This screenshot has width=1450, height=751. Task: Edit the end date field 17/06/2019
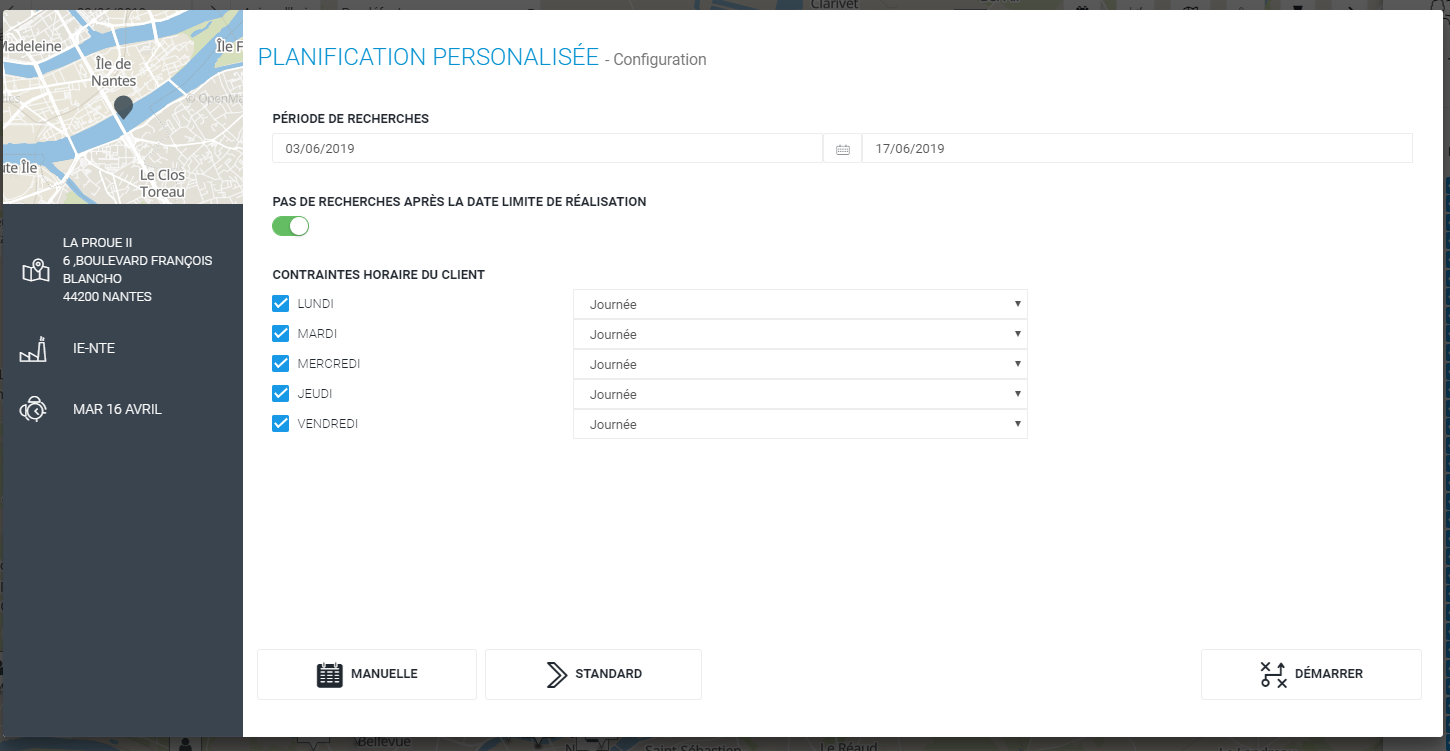pyautogui.click(x=1136, y=149)
